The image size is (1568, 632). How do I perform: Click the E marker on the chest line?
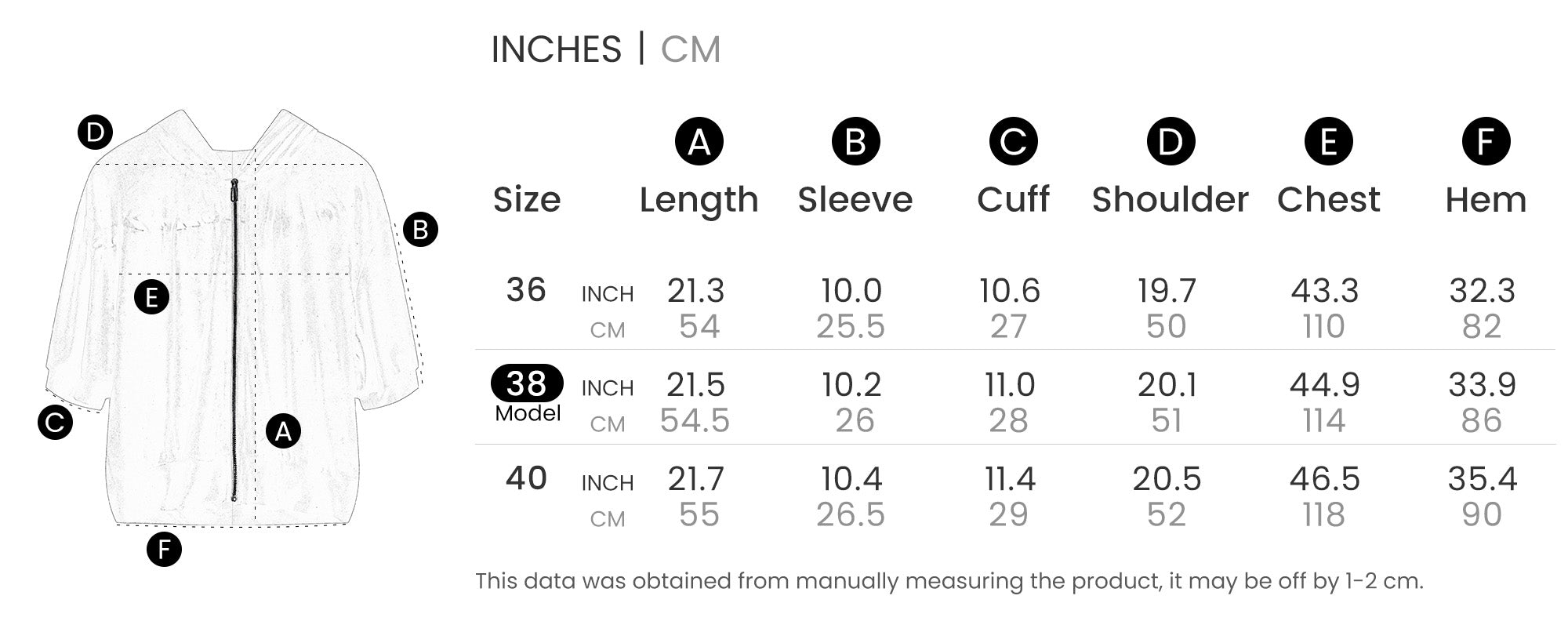(x=151, y=297)
